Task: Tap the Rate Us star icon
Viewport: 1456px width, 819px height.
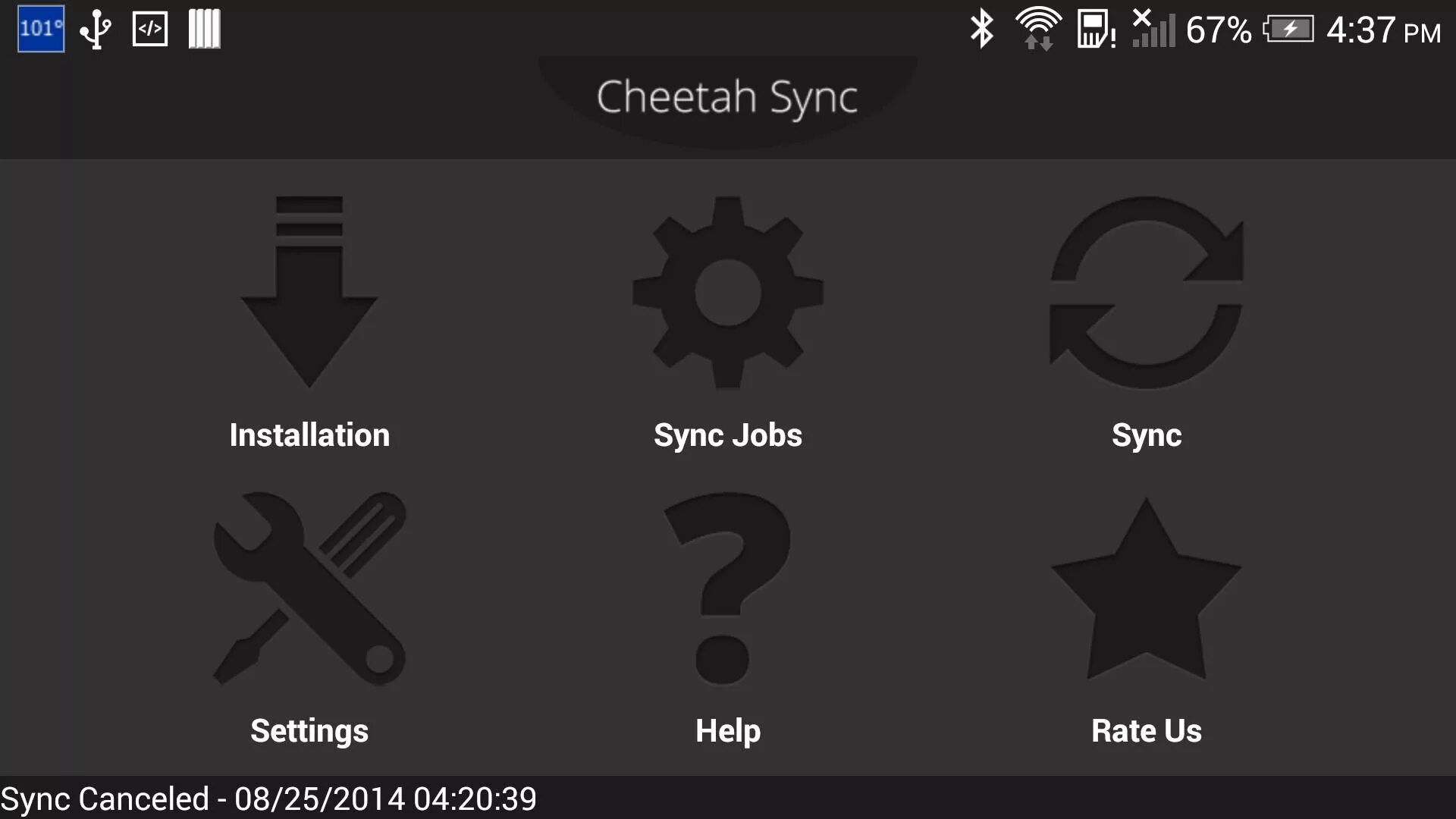Action: point(1146,588)
